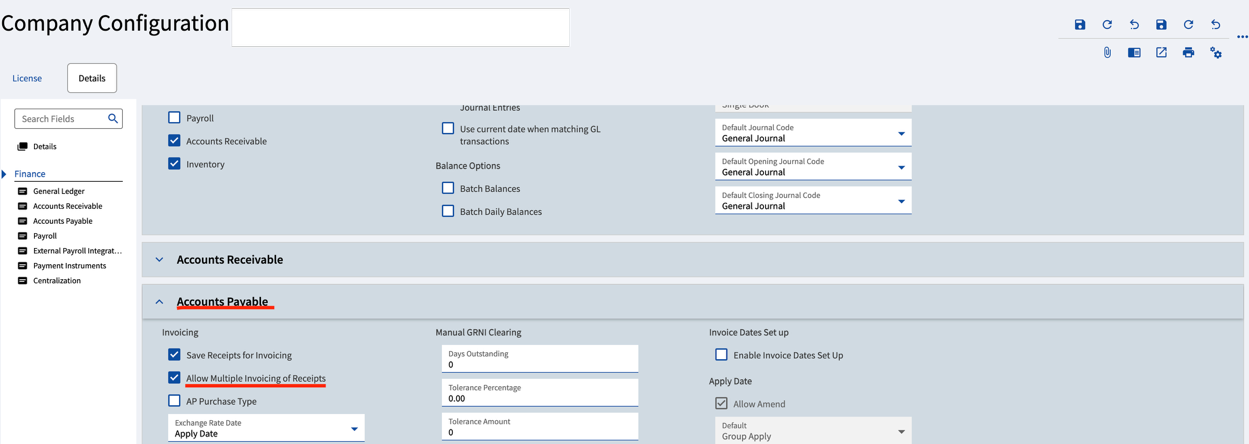Click the leftmost save icon in toolbar
Screen dimensions: 1249x444
[1080, 25]
